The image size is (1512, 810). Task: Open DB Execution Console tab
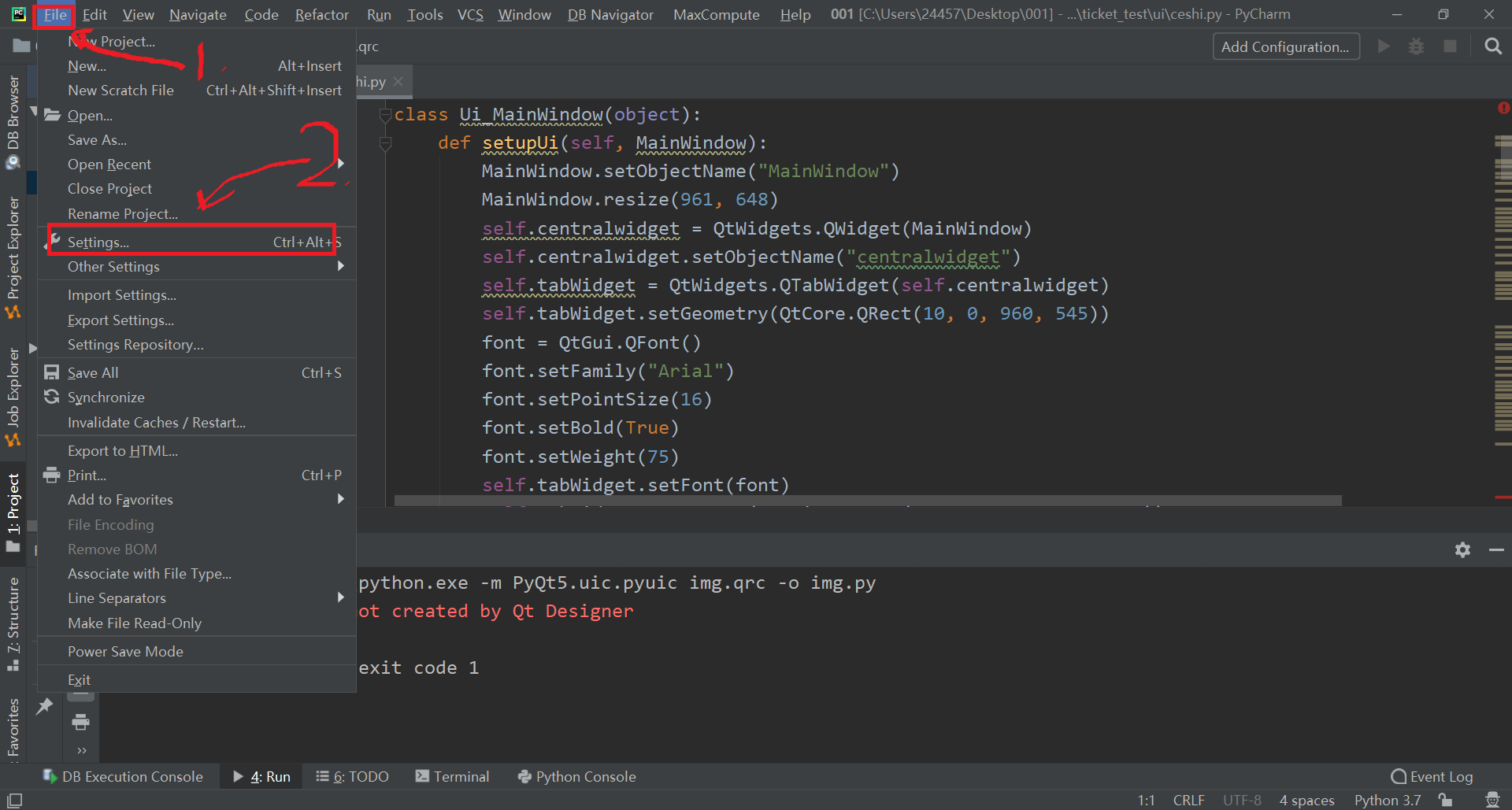click(x=123, y=777)
